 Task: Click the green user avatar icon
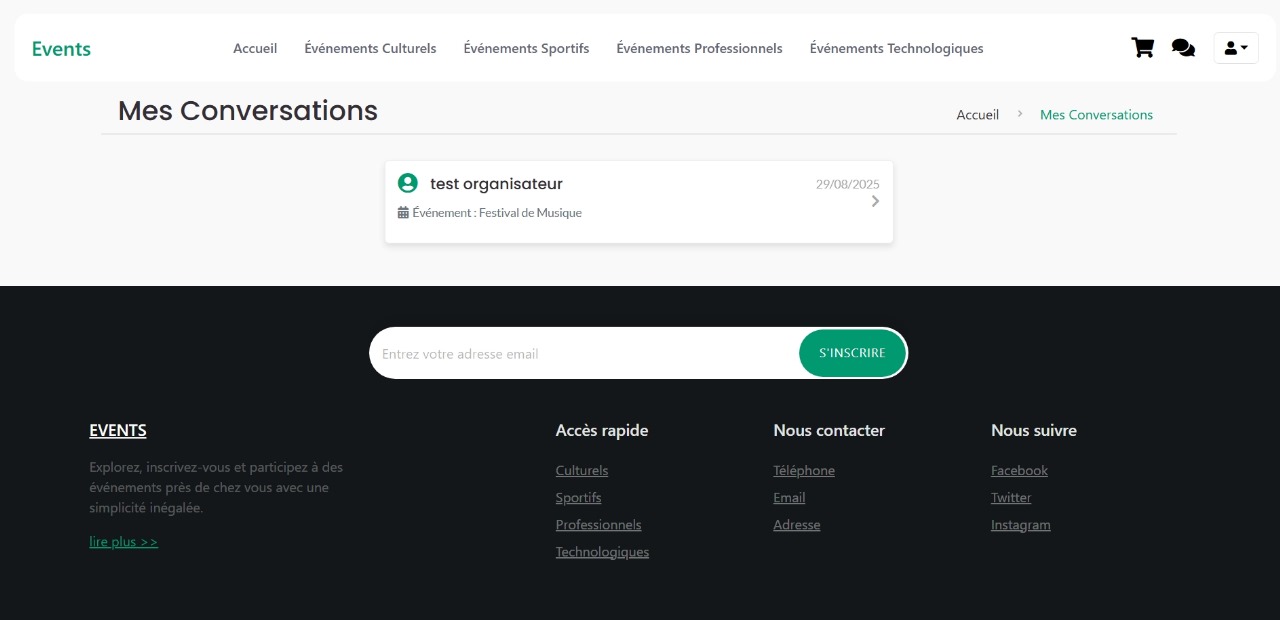point(407,183)
